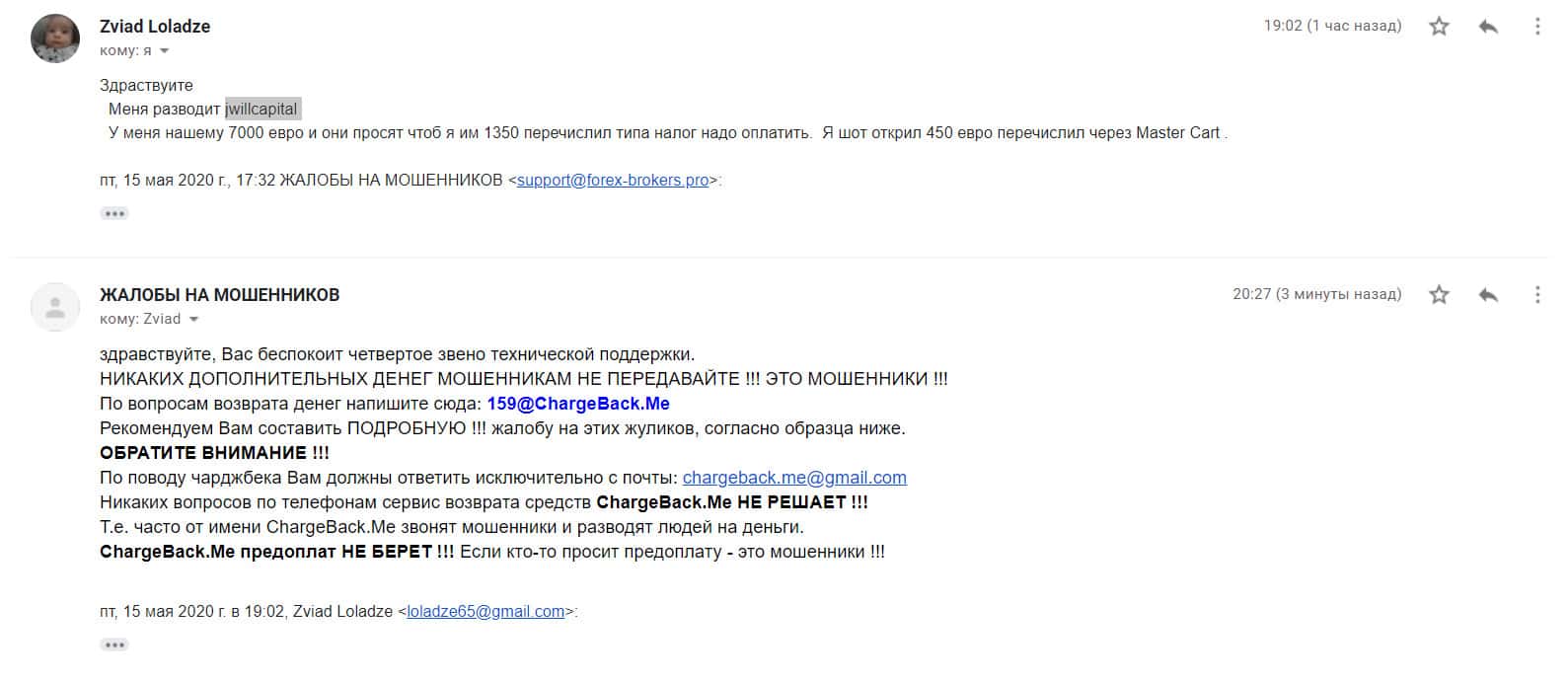This screenshot has width=1568, height=680.
Task: Reply to Zviad Loladze's message
Action: tap(1488, 27)
